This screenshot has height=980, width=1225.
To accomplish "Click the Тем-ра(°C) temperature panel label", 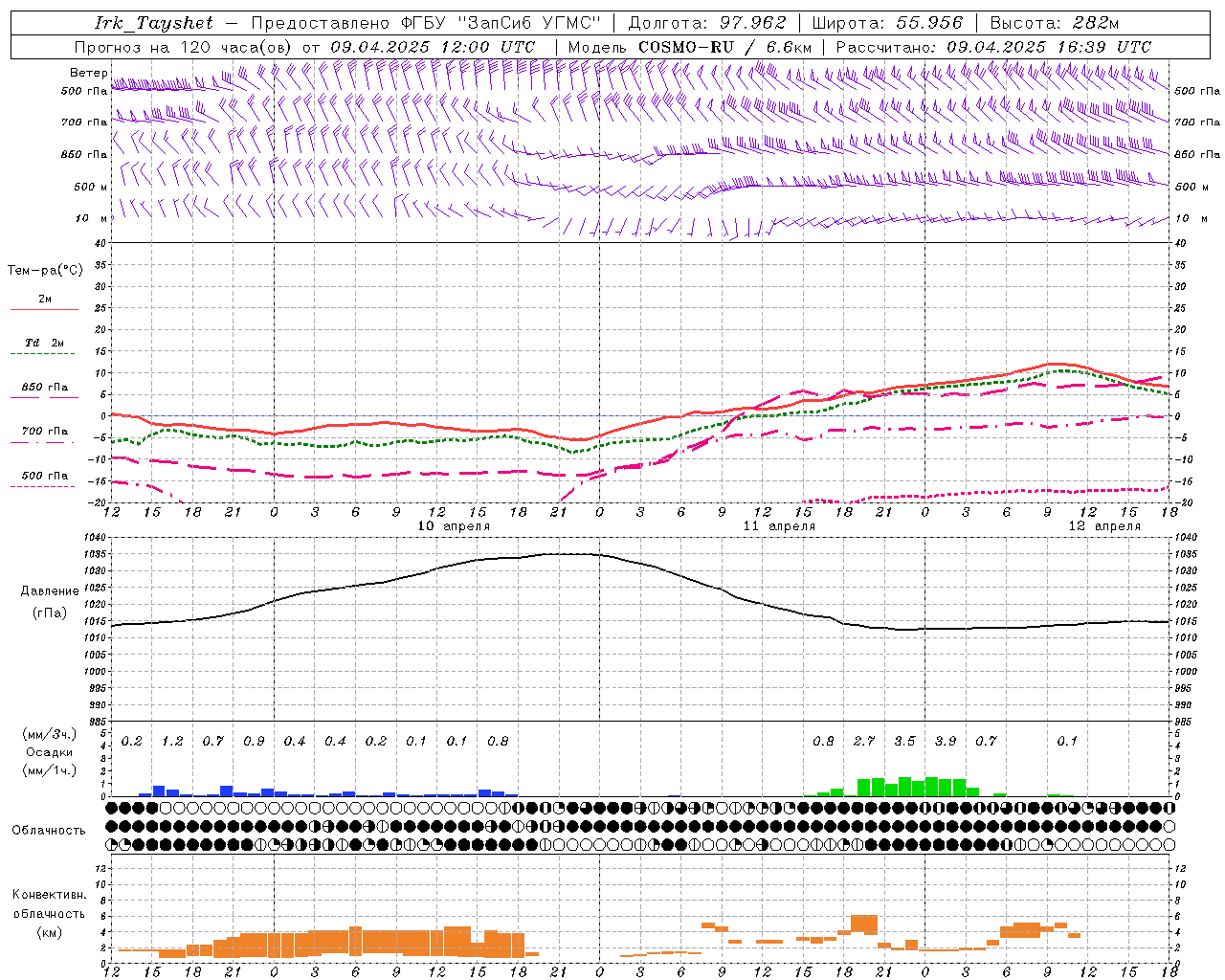I will click(45, 271).
